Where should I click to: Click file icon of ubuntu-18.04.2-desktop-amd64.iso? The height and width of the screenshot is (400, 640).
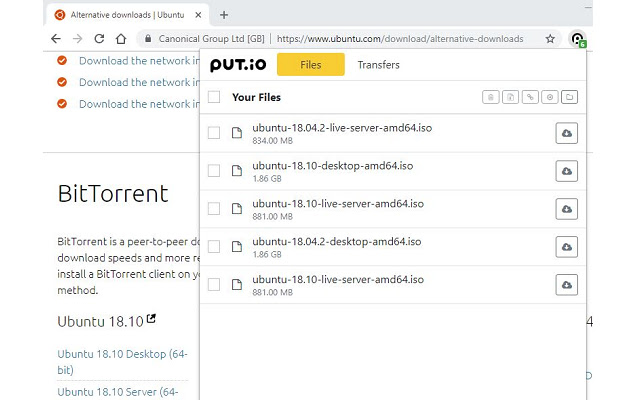click(237, 247)
